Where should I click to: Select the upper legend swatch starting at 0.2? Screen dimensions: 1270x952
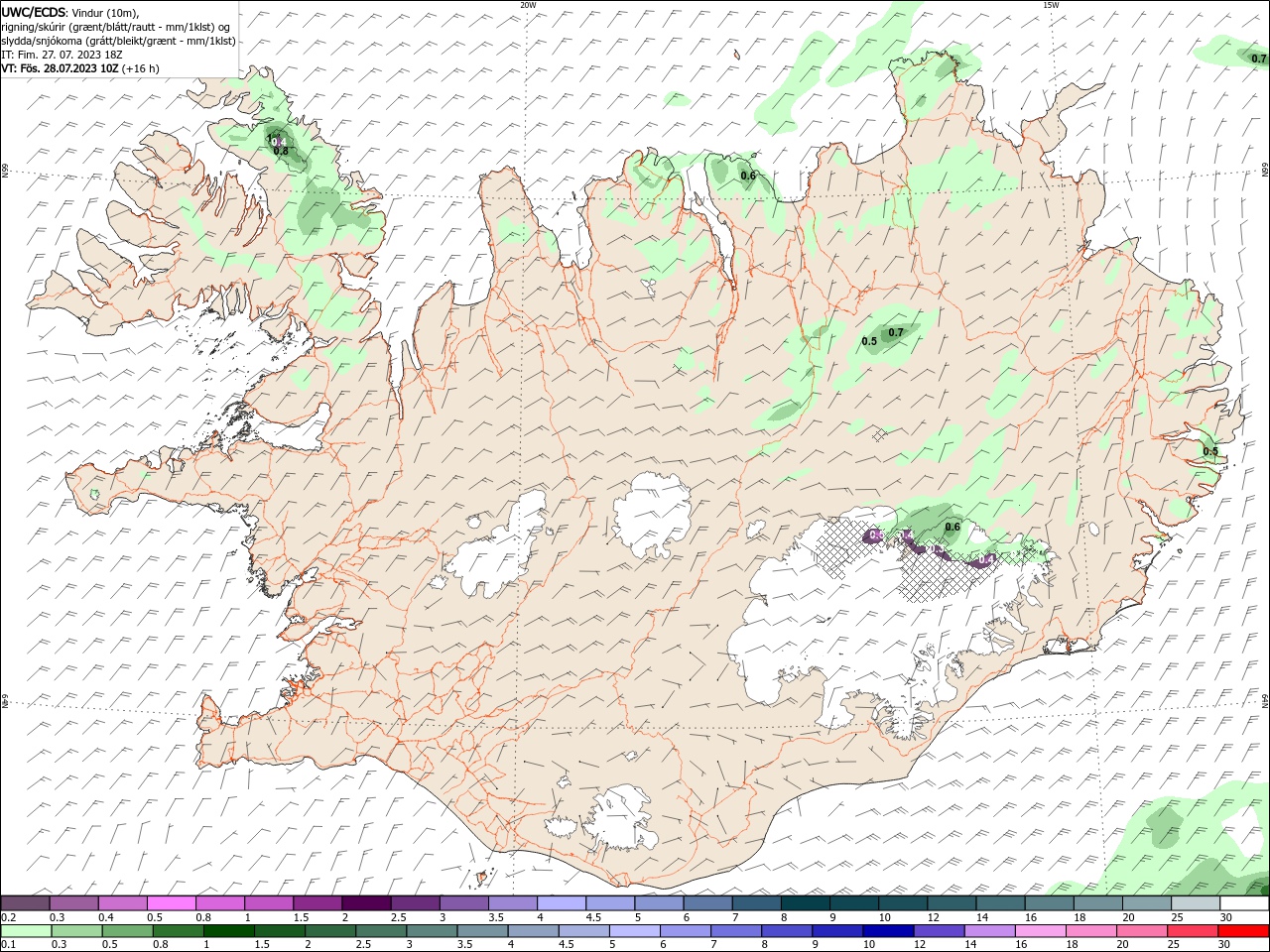click(x=26, y=902)
